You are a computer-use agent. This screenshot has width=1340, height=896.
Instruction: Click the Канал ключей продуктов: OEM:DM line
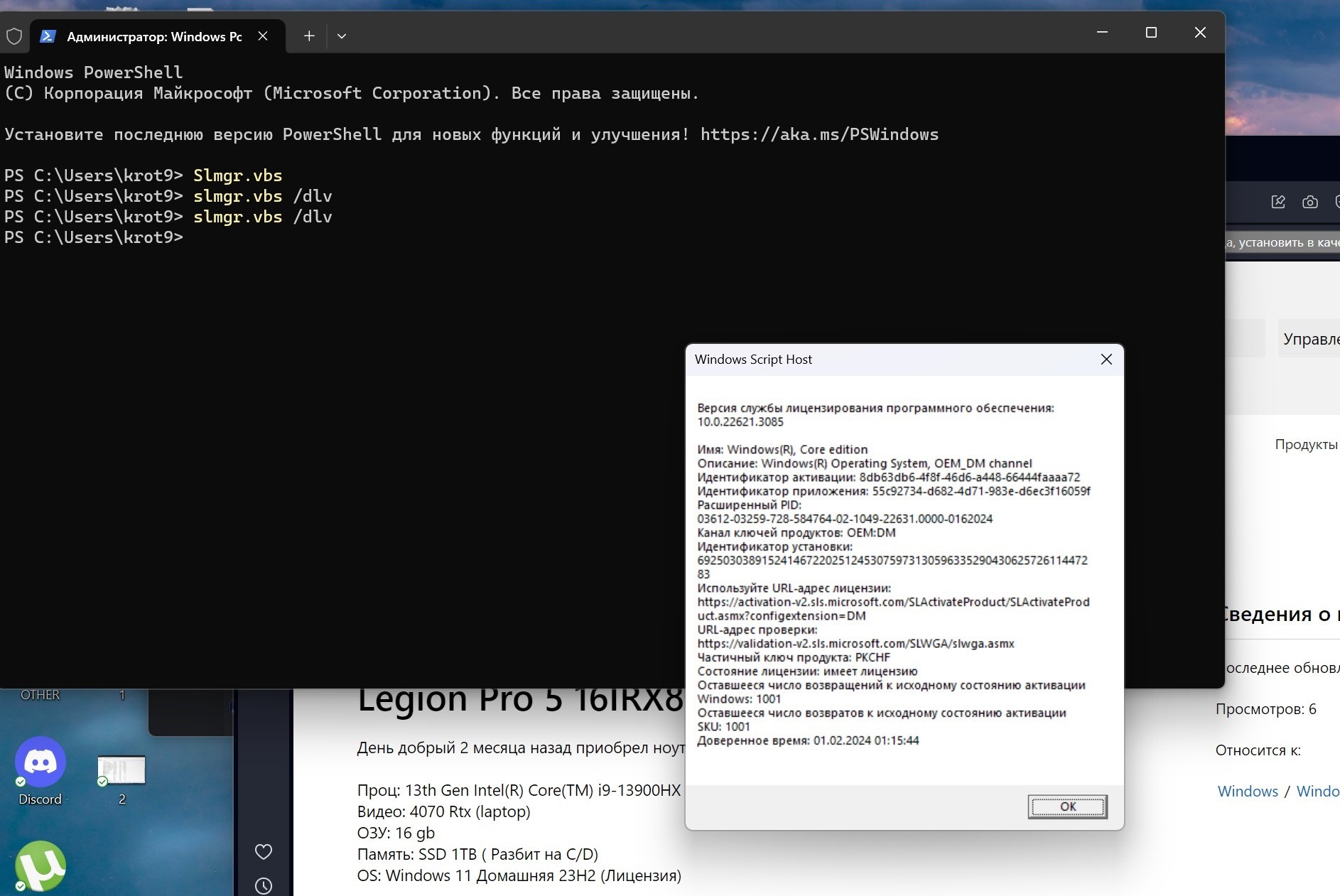(x=796, y=533)
